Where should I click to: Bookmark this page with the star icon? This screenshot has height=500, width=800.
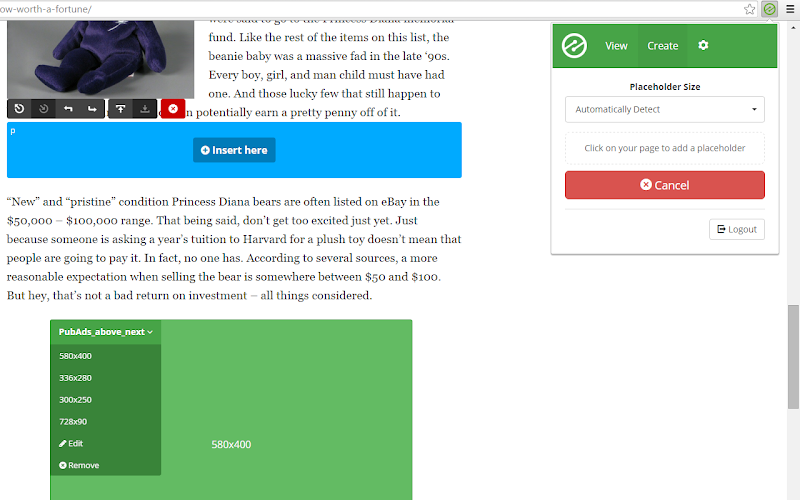749,9
